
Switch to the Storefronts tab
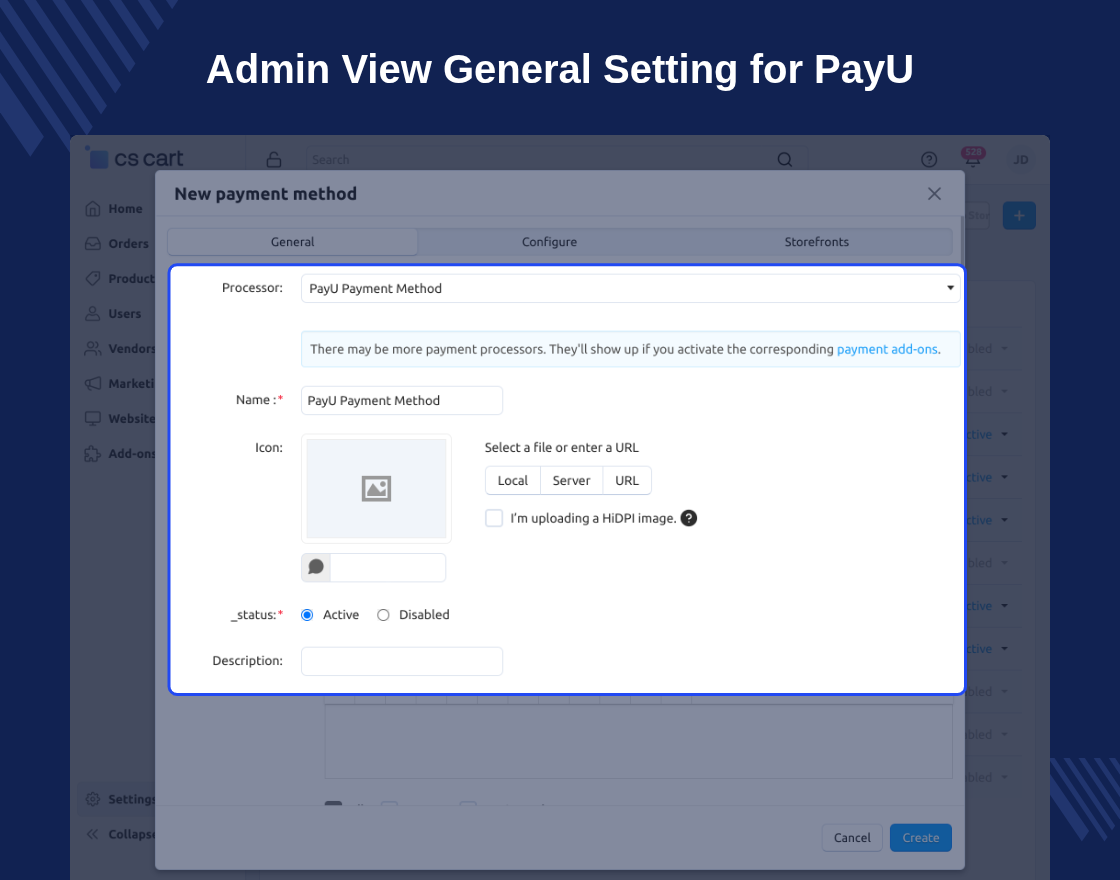point(816,242)
